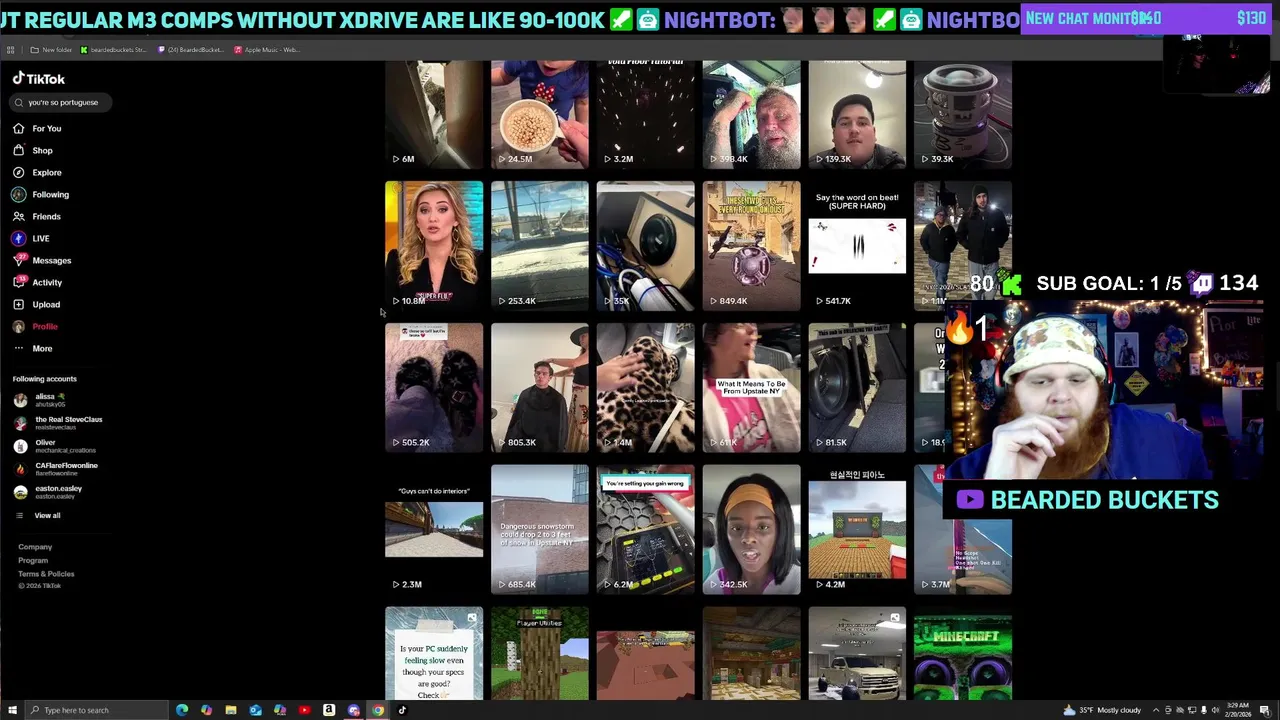The image size is (1280, 720).
Task: Open the leopard print video with 1.4M views
Action: coord(645,387)
